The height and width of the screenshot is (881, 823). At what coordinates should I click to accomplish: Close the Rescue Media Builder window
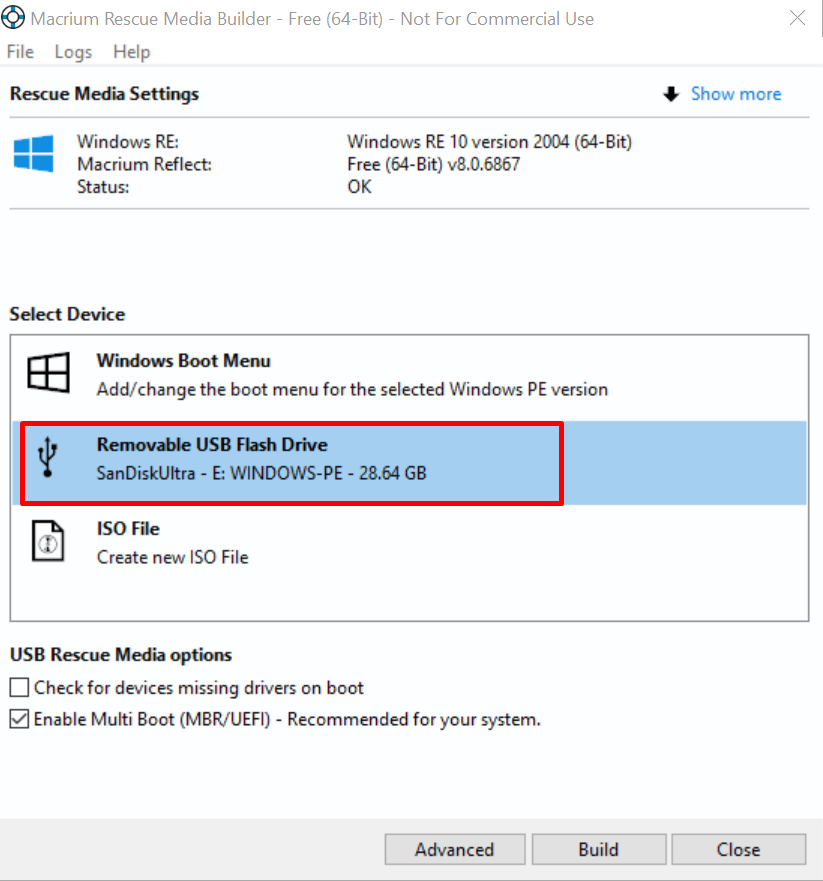click(797, 18)
